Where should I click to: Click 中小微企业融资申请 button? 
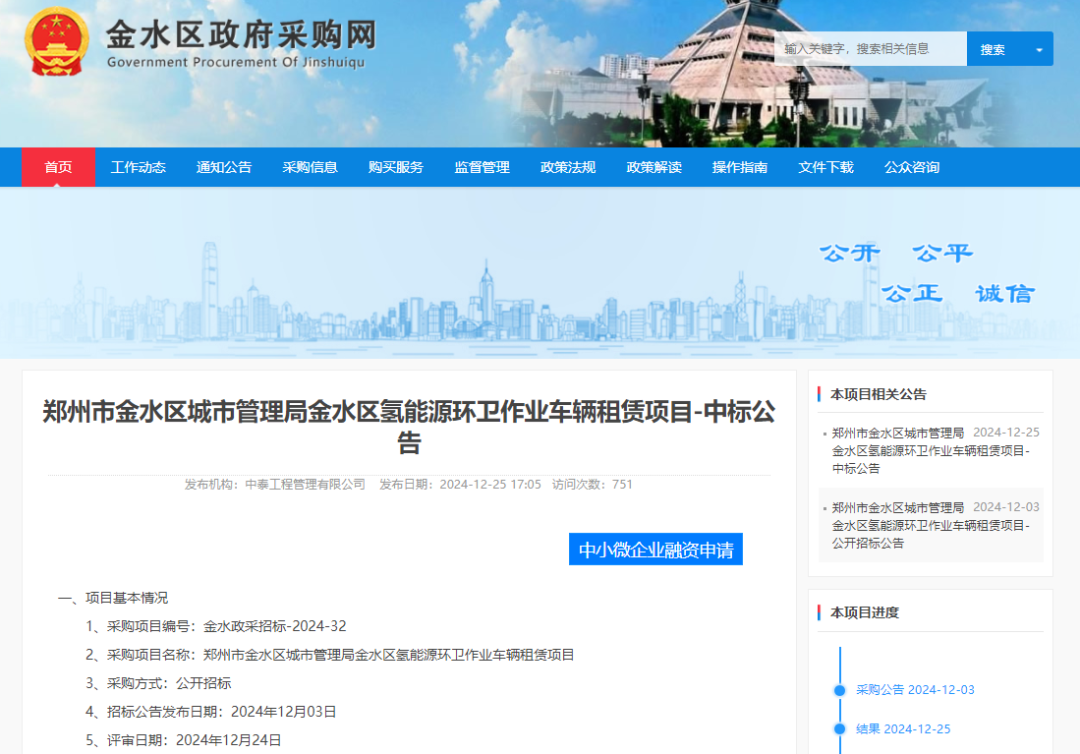point(656,549)
